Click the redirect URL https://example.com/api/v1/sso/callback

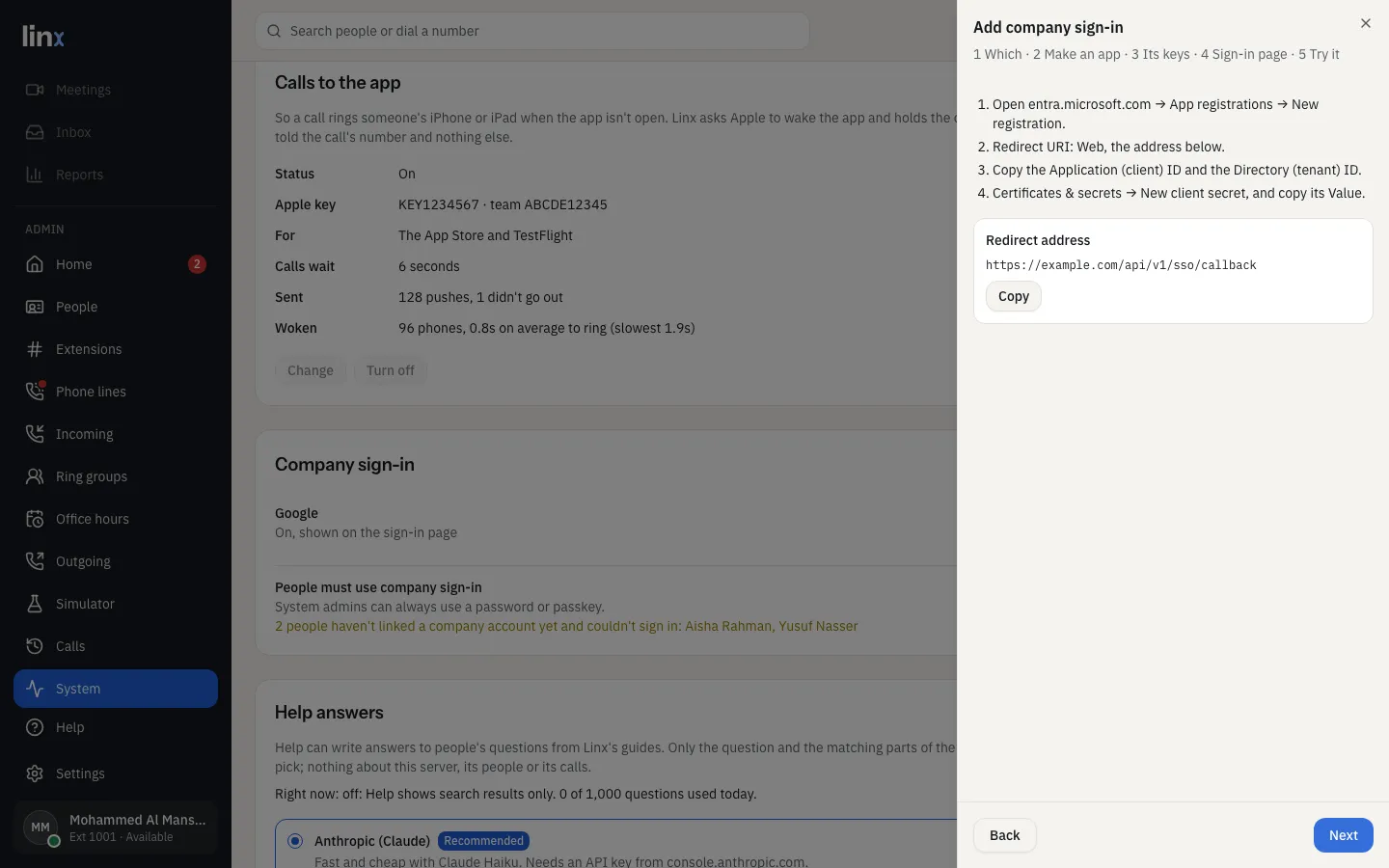[1121, 265]
